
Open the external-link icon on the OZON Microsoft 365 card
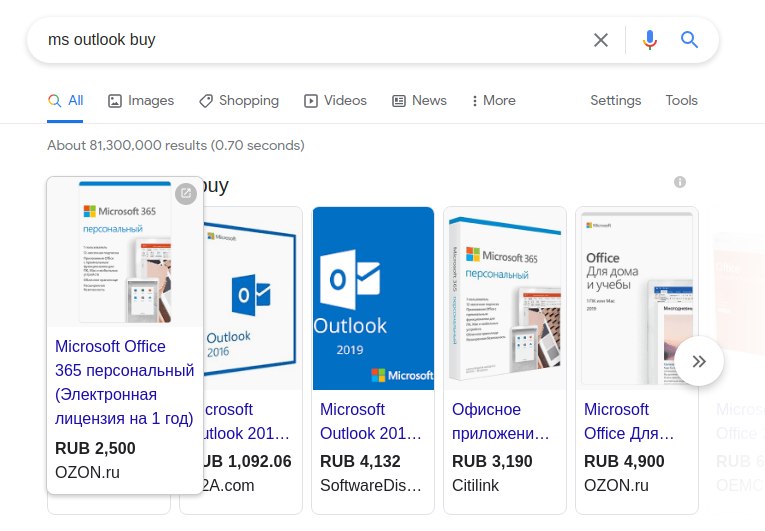186,193
